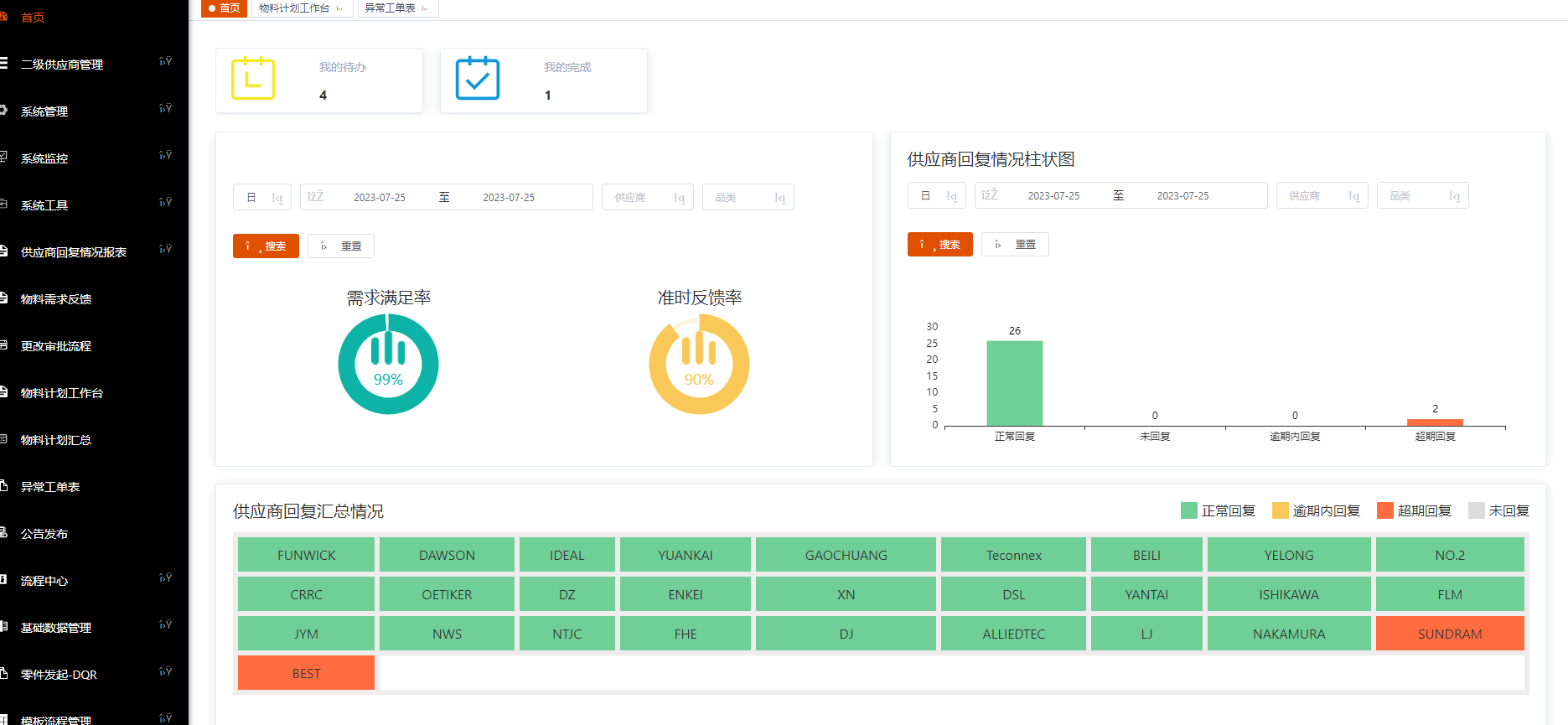Click the yellow 我的待办 calendar icon
Screen dimensions: 1568x725
[x=253, y=78]
